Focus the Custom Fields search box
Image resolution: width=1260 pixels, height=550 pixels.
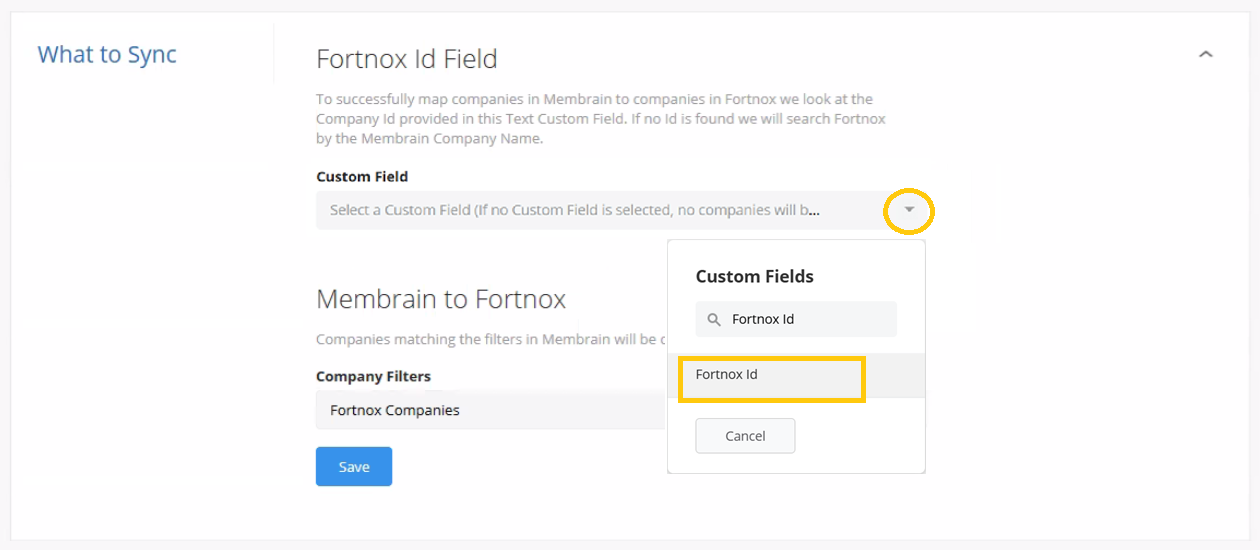pyautogui.click(x=796, y=320)
